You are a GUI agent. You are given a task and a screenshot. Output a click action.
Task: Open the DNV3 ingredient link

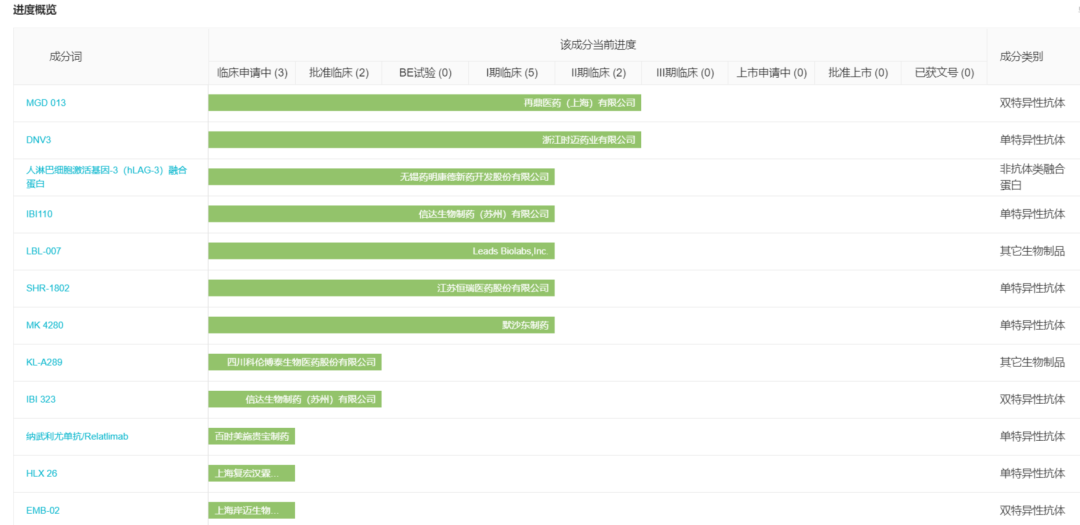click(x=39, y=140)
